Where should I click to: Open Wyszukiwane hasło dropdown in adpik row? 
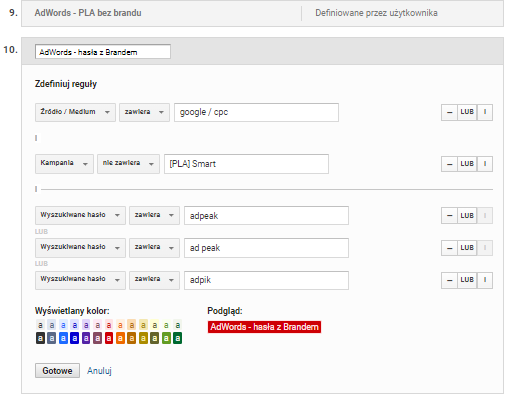coord(80,280)
